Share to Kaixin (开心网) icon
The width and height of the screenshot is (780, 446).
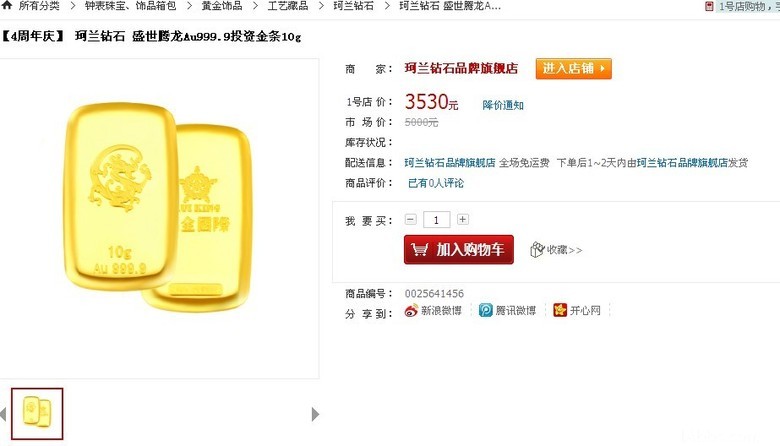[560, 310]
